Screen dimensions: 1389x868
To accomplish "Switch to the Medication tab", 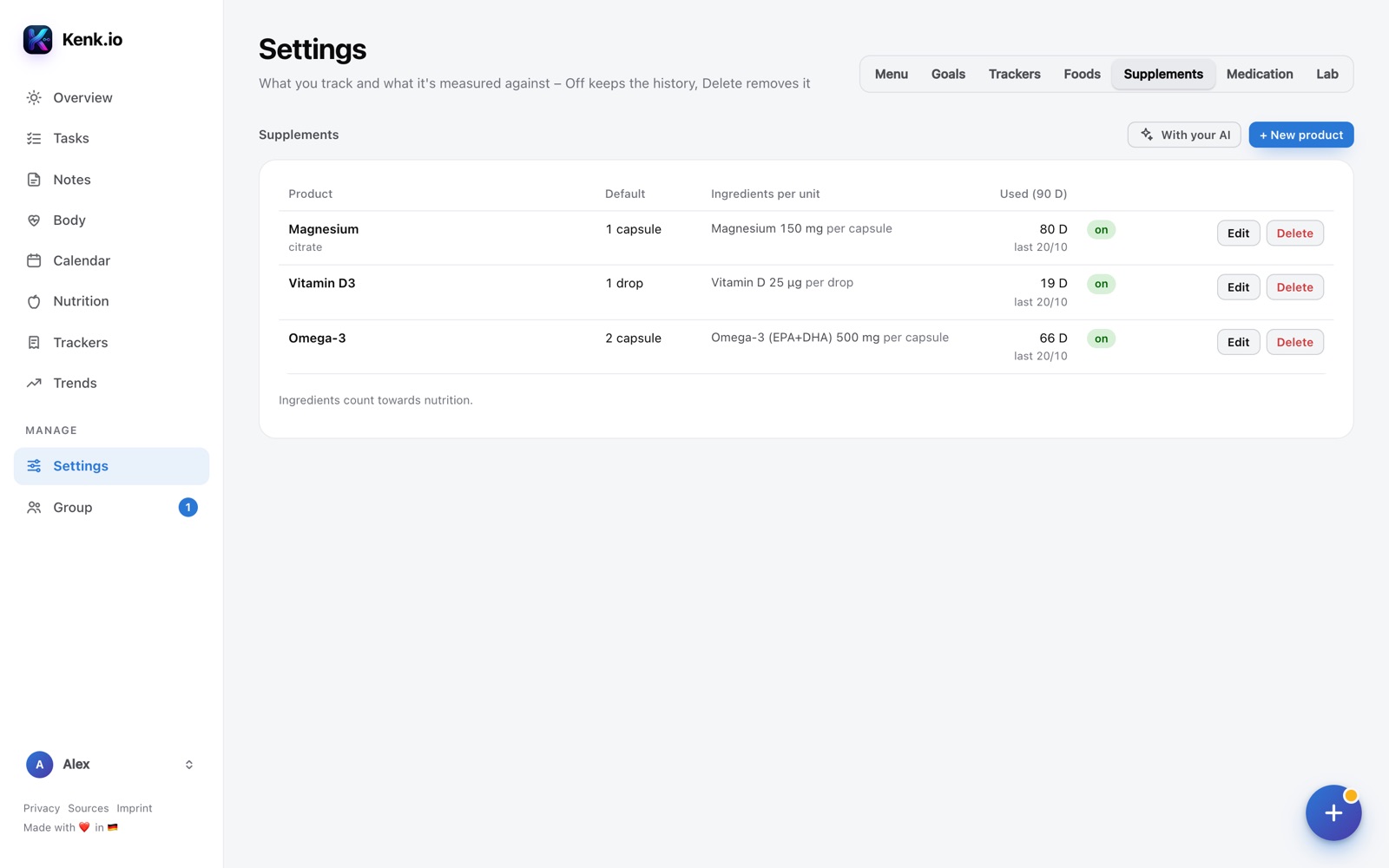I will (x=1260, y=74).
